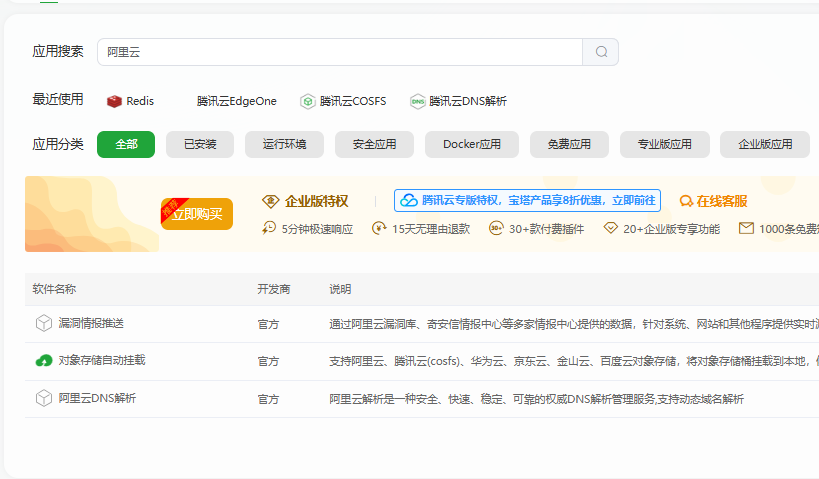The height and width of the screenshot is (479, 819).
Task: Click the 企业版特权 diamond icon
Action: (x=271, y=201)
